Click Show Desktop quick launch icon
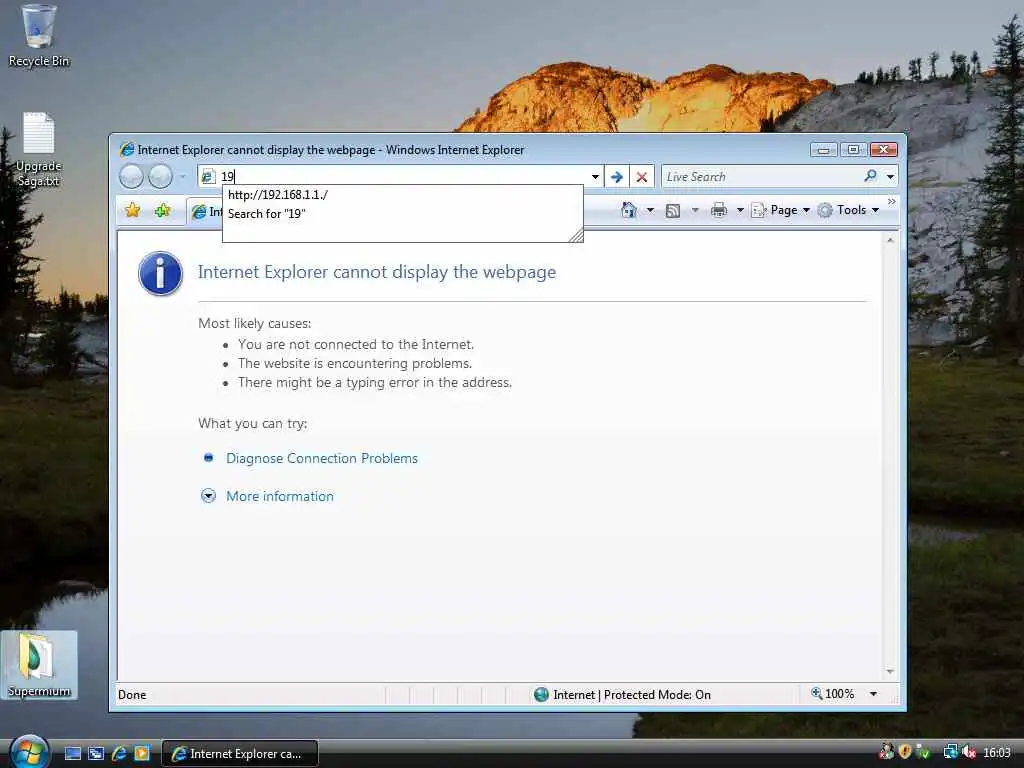Screen dimensions: 1024x768 [73, 753]
